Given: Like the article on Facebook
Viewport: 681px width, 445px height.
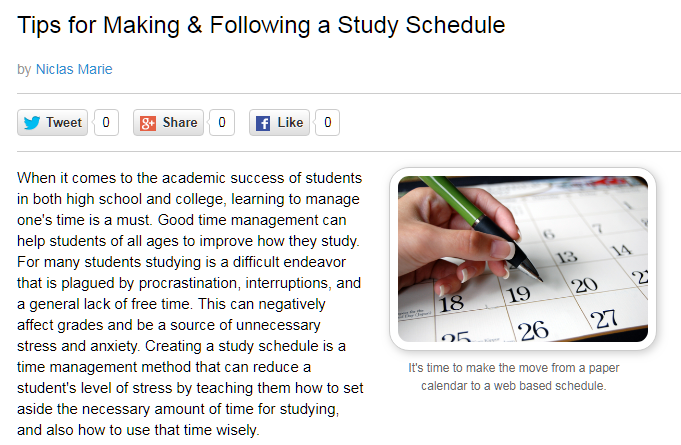Looking at the screenshot, I should [279, 123].
